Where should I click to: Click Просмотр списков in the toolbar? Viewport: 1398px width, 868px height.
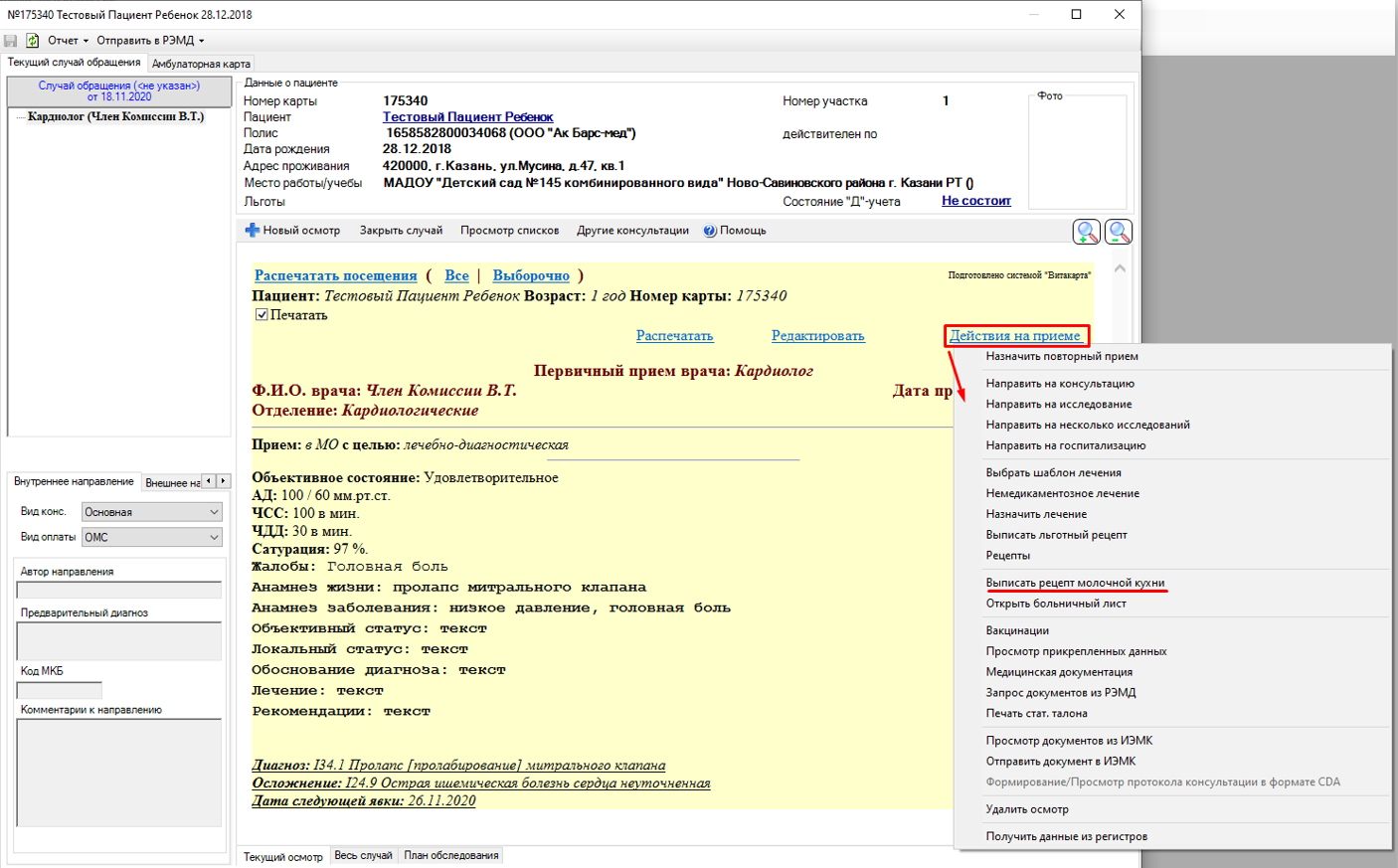509,231
